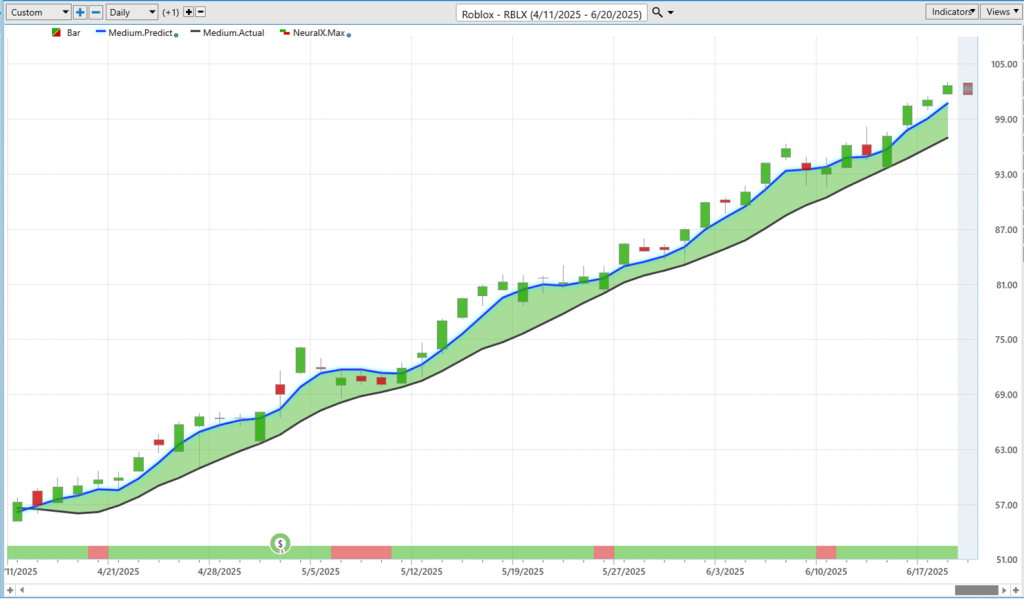Click the scrollbar left arrow
This screenshot has height=599, width=1024.
point(23,590)
